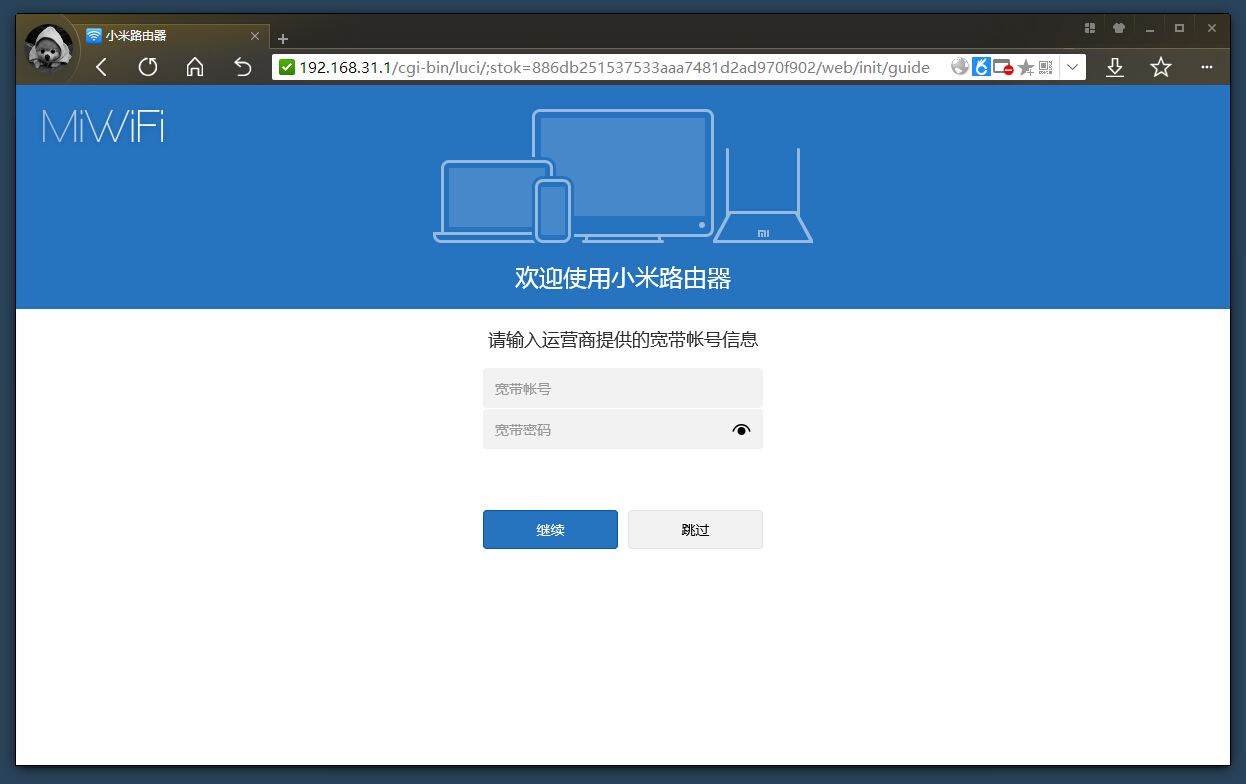The image size is (1246, 784).
Task: Reload the page with the refresh icon
Action: [x=148, y=67]
